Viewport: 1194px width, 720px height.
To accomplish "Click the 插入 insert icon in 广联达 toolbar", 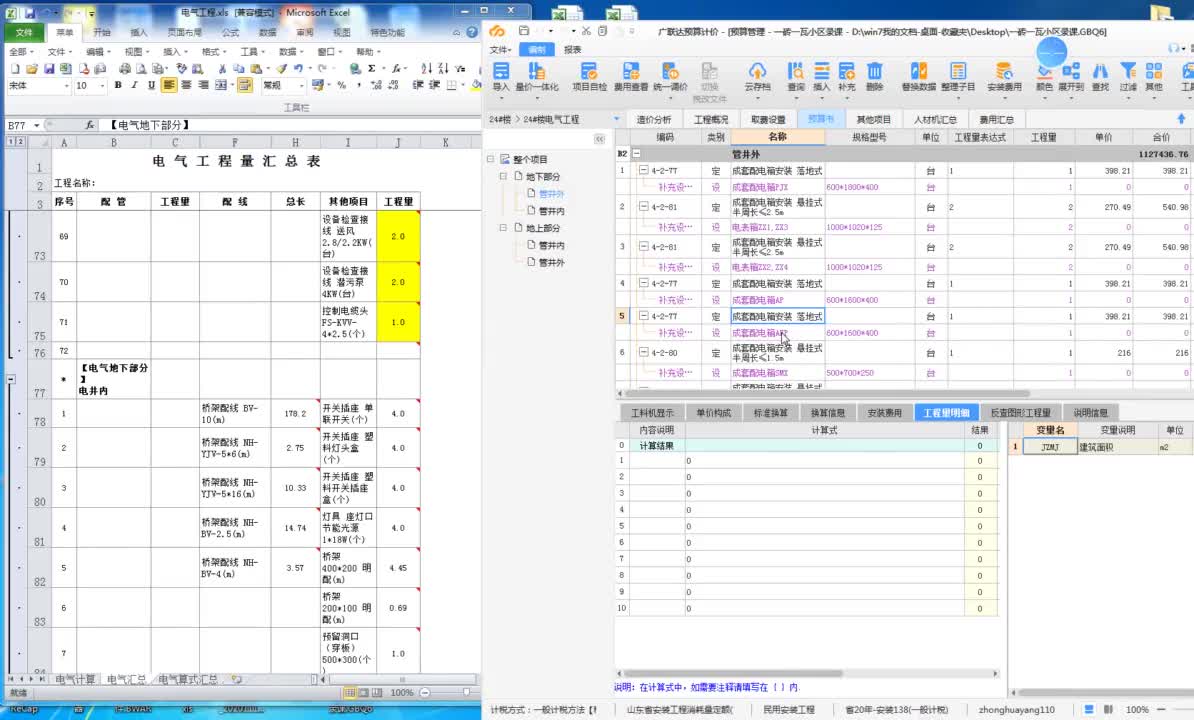I will click(822, 77).
